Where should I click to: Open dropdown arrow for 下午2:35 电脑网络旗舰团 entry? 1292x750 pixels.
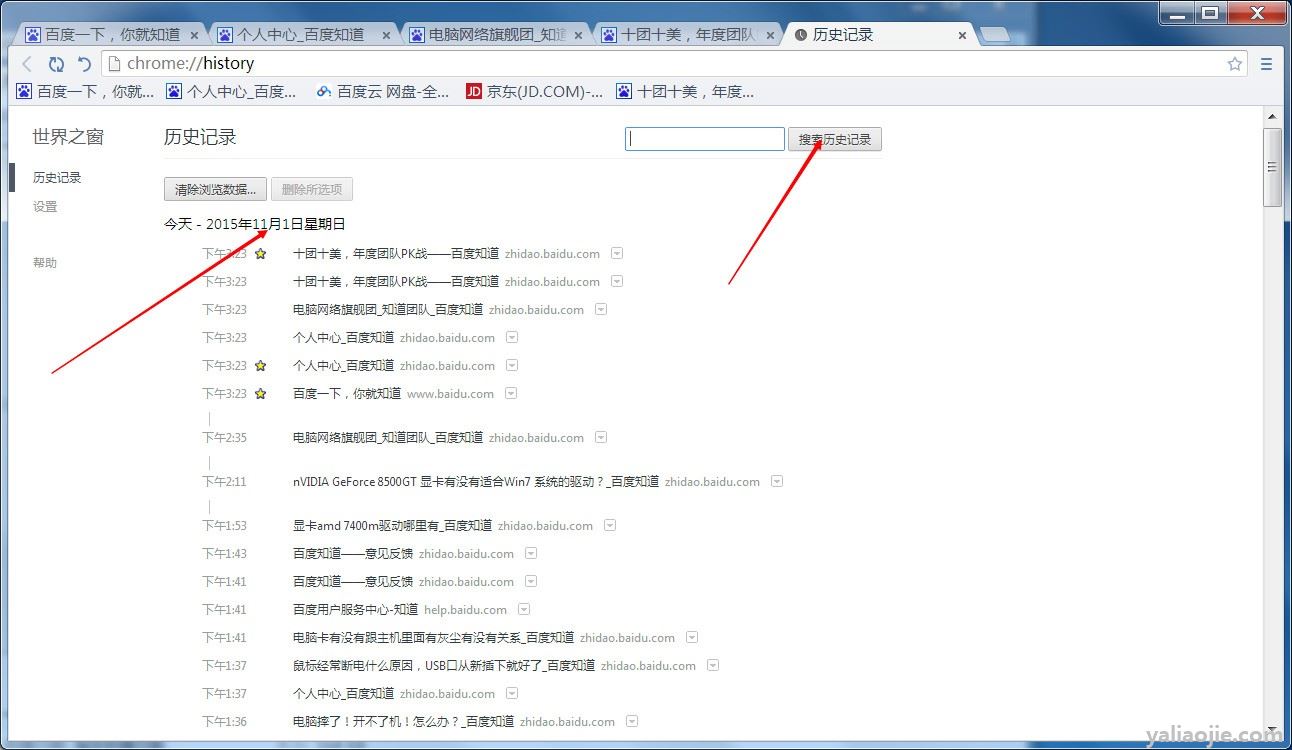(601, 437)
